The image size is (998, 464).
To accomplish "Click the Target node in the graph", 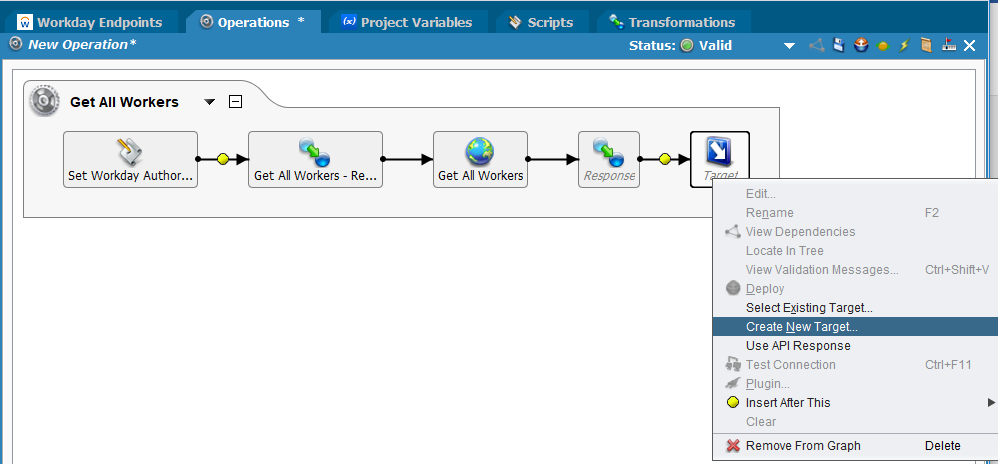I will click(x=719, y=155).
